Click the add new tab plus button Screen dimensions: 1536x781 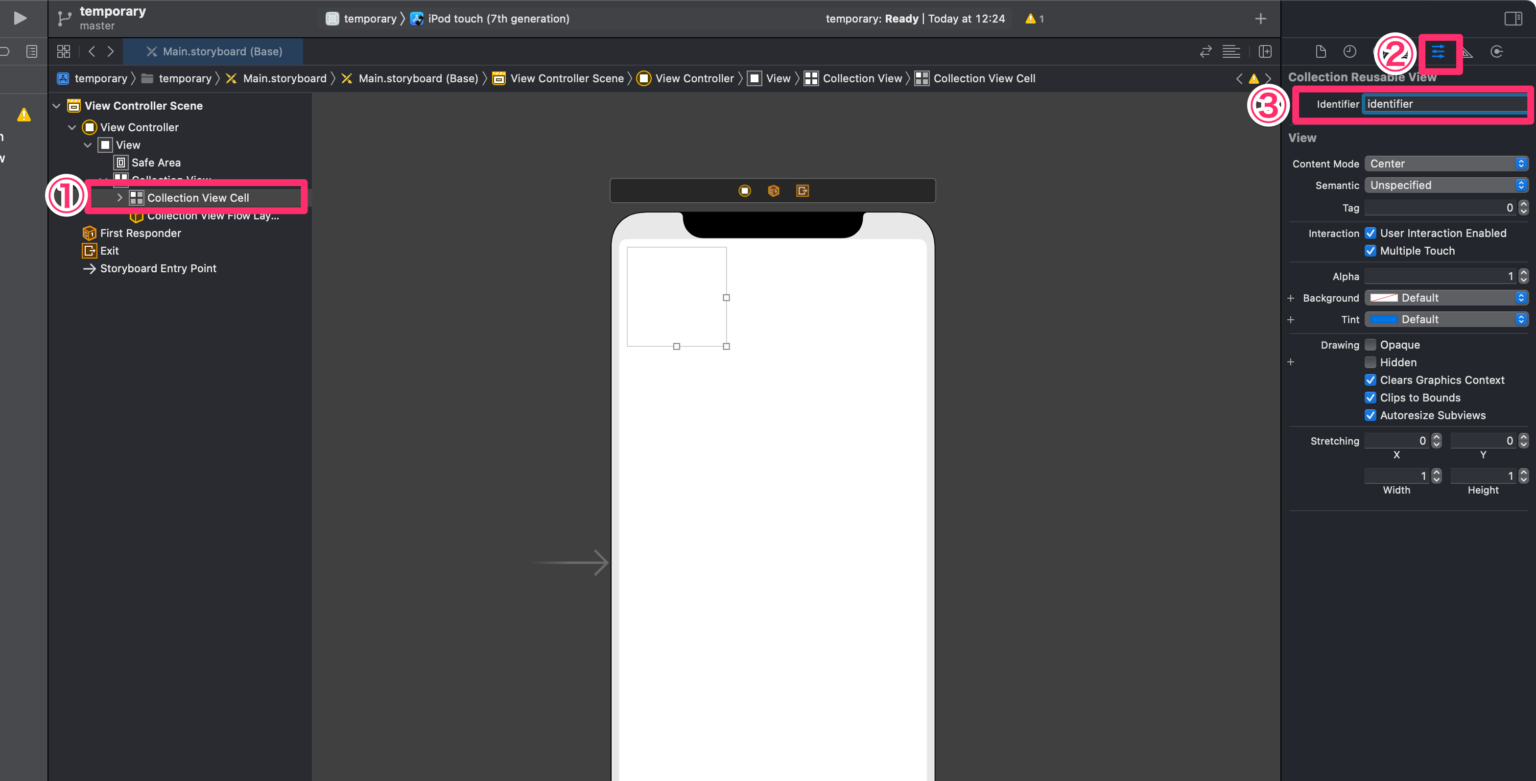tap(1260, 18)
